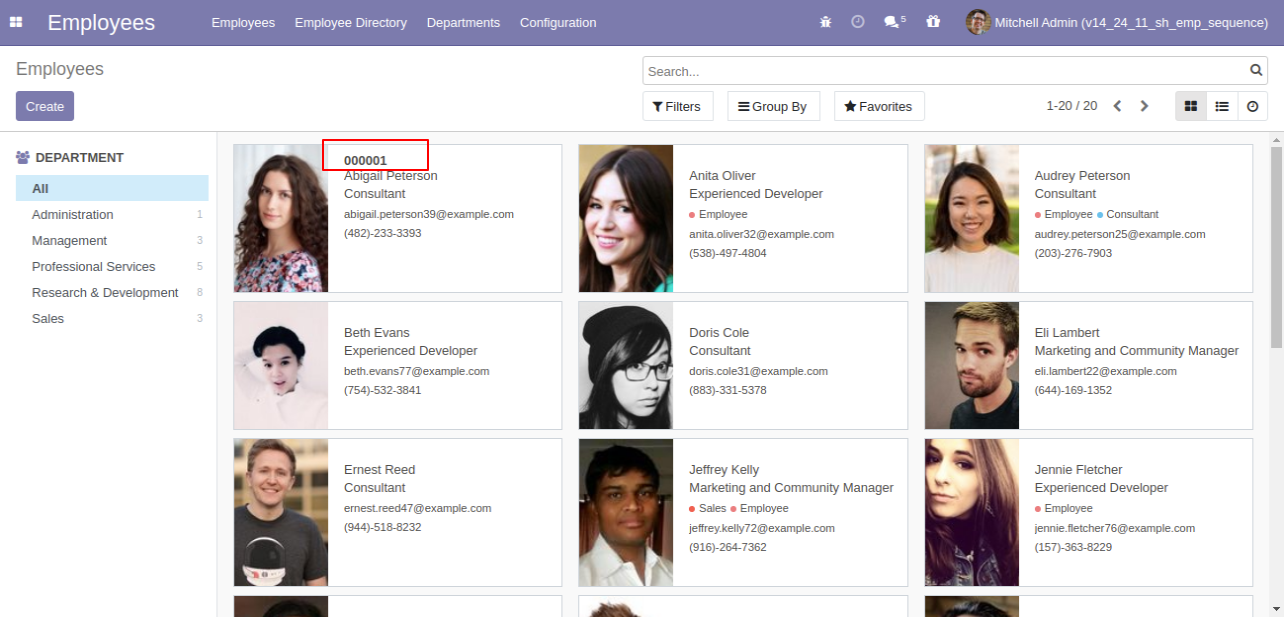Click the pager counter 1-20 / 20

(1071, 106)
